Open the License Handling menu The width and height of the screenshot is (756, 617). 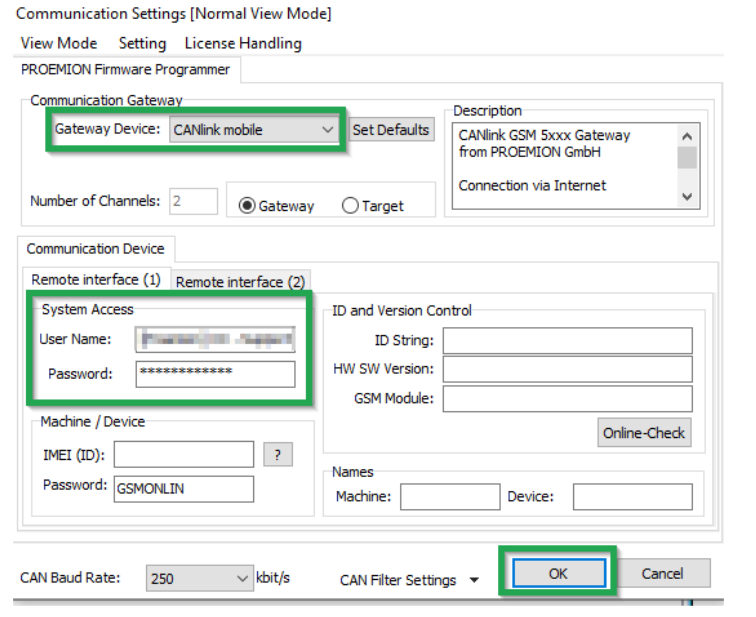point(243,43)
